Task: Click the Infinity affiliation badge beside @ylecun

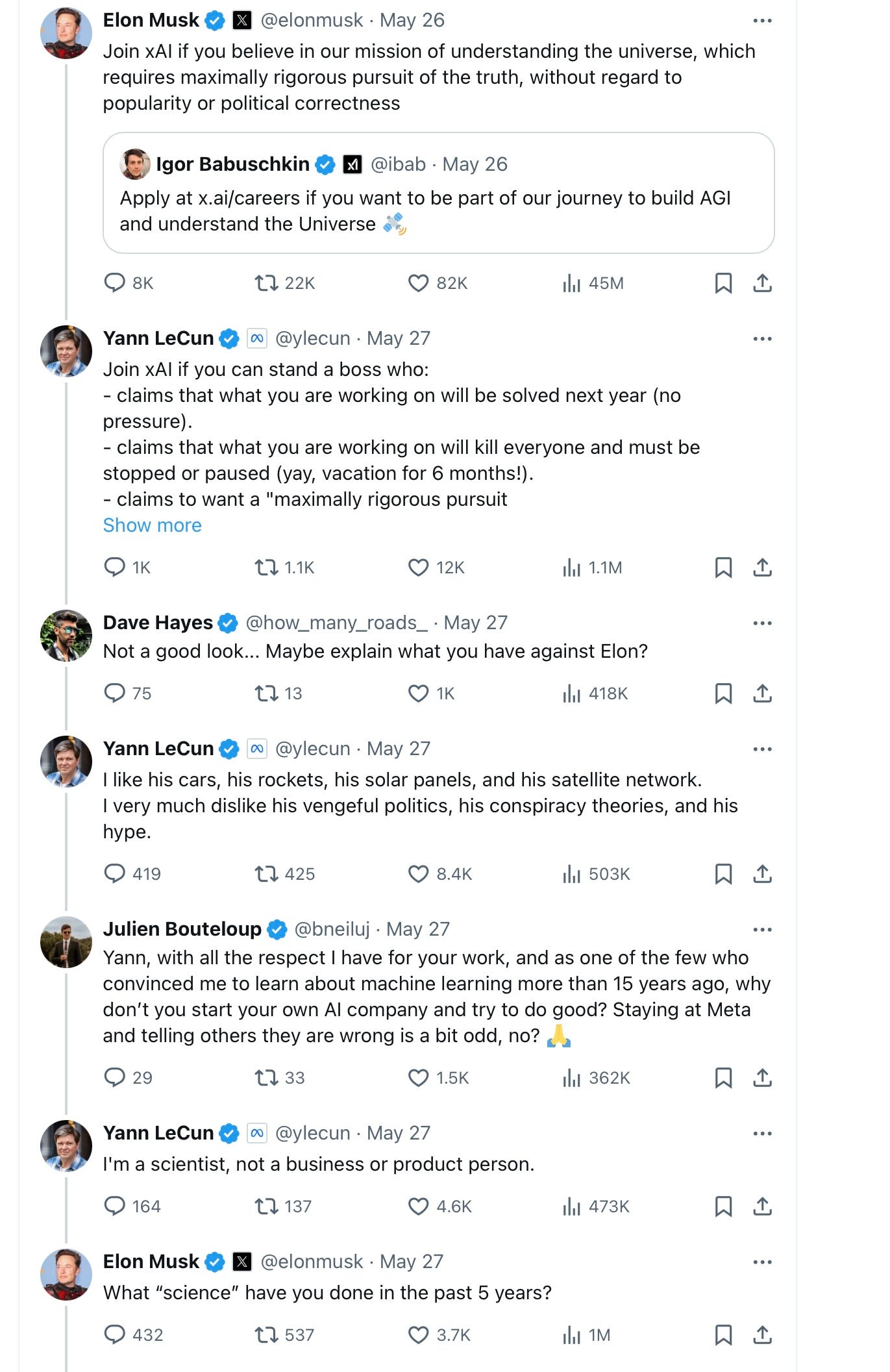Action: tap(256, 338)
